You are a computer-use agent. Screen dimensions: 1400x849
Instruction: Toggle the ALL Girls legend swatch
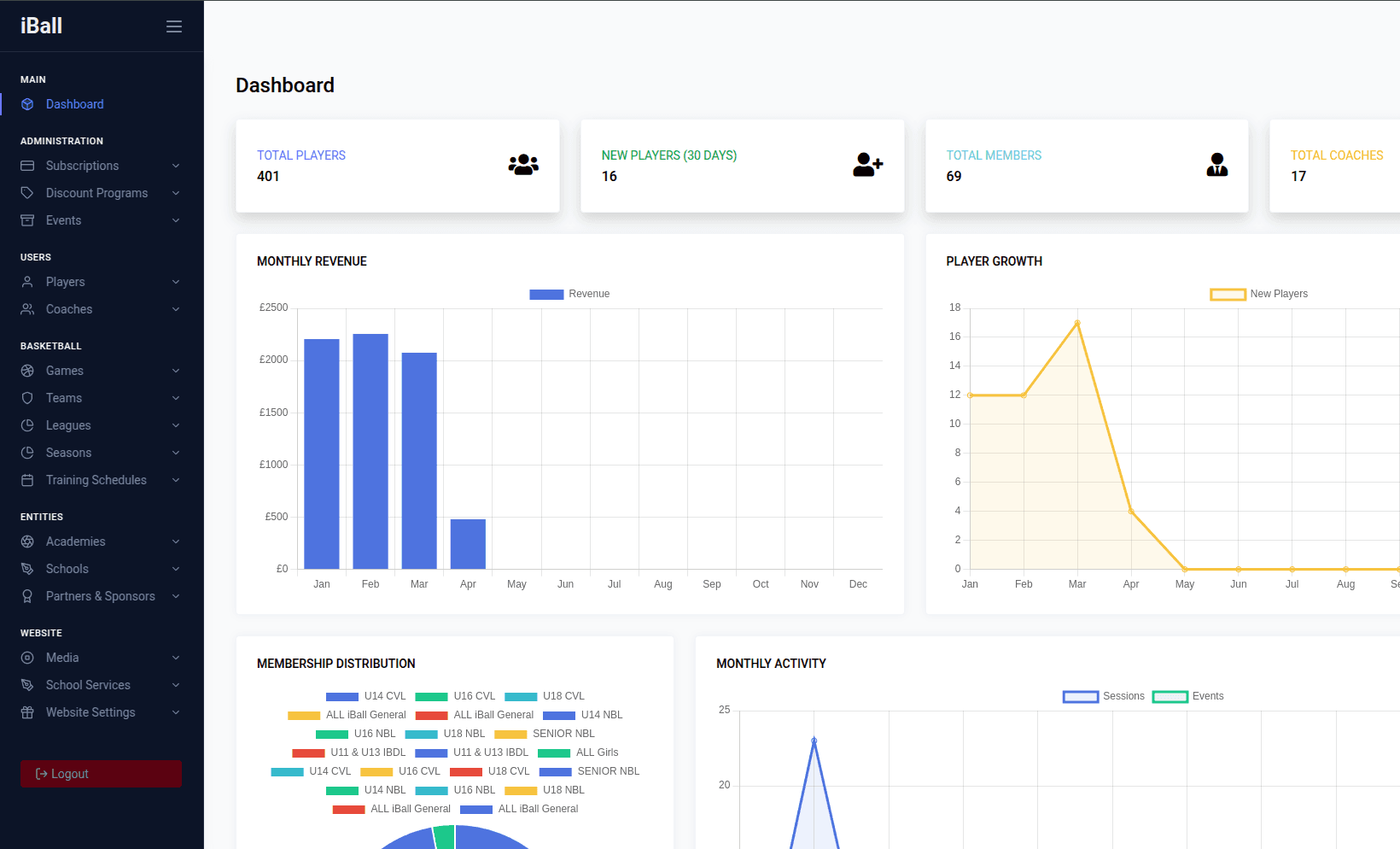(554, 752)
